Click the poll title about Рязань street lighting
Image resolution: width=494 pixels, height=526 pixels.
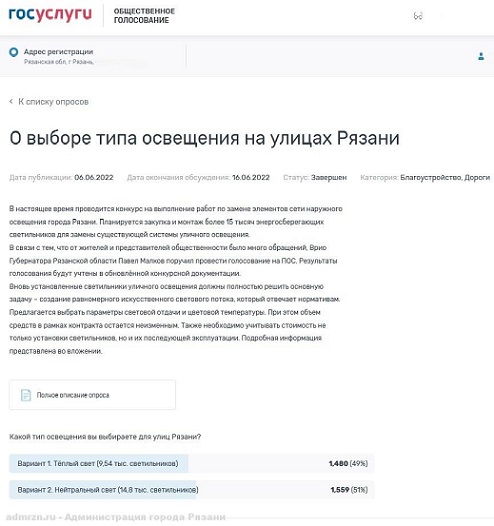[x=205, y=138]
